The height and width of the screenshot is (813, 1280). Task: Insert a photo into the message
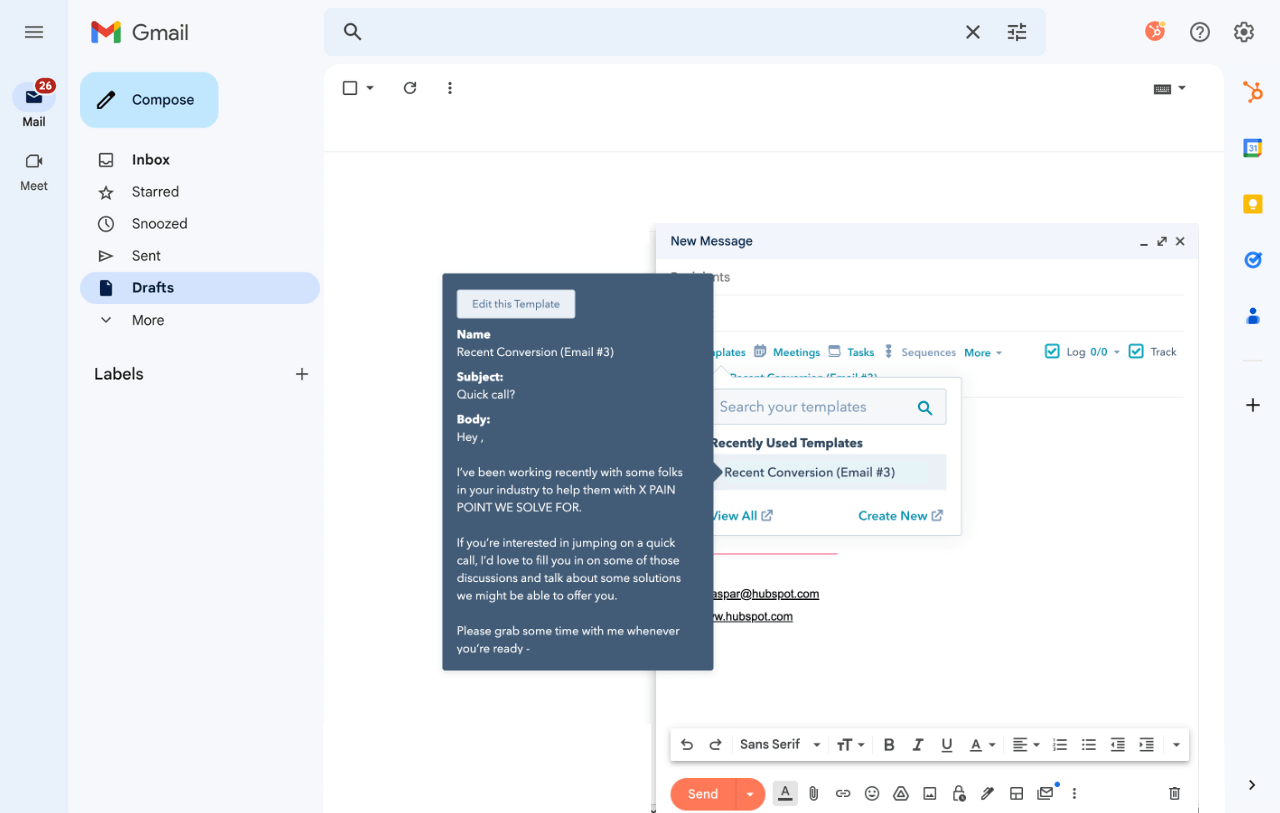coord(929,793)
